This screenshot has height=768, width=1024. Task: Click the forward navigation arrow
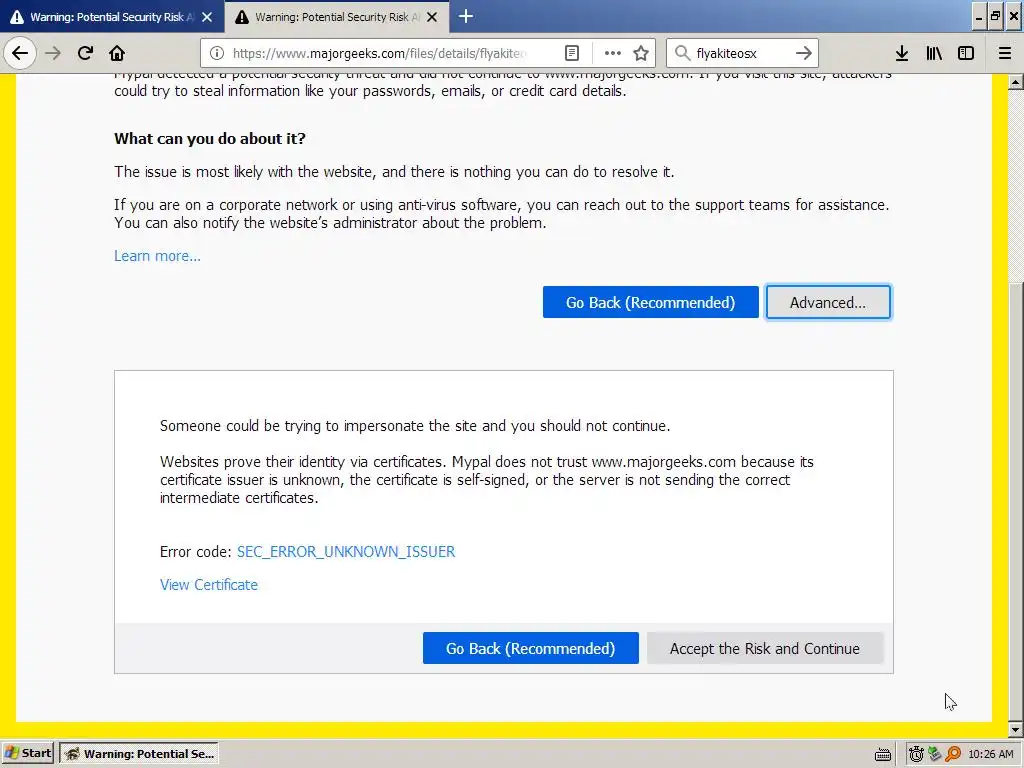pyautogui.click(x=53, y=53)
